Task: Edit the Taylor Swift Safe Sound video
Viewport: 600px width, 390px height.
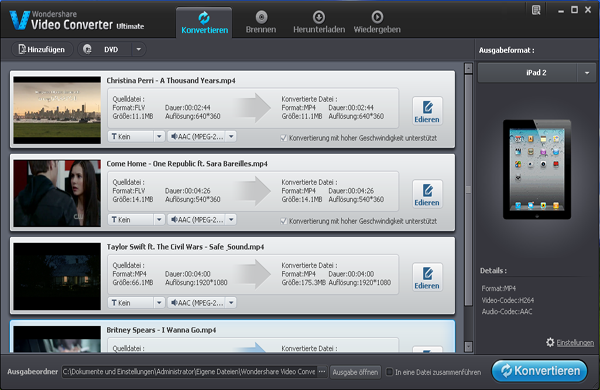Action: [427, 277]
